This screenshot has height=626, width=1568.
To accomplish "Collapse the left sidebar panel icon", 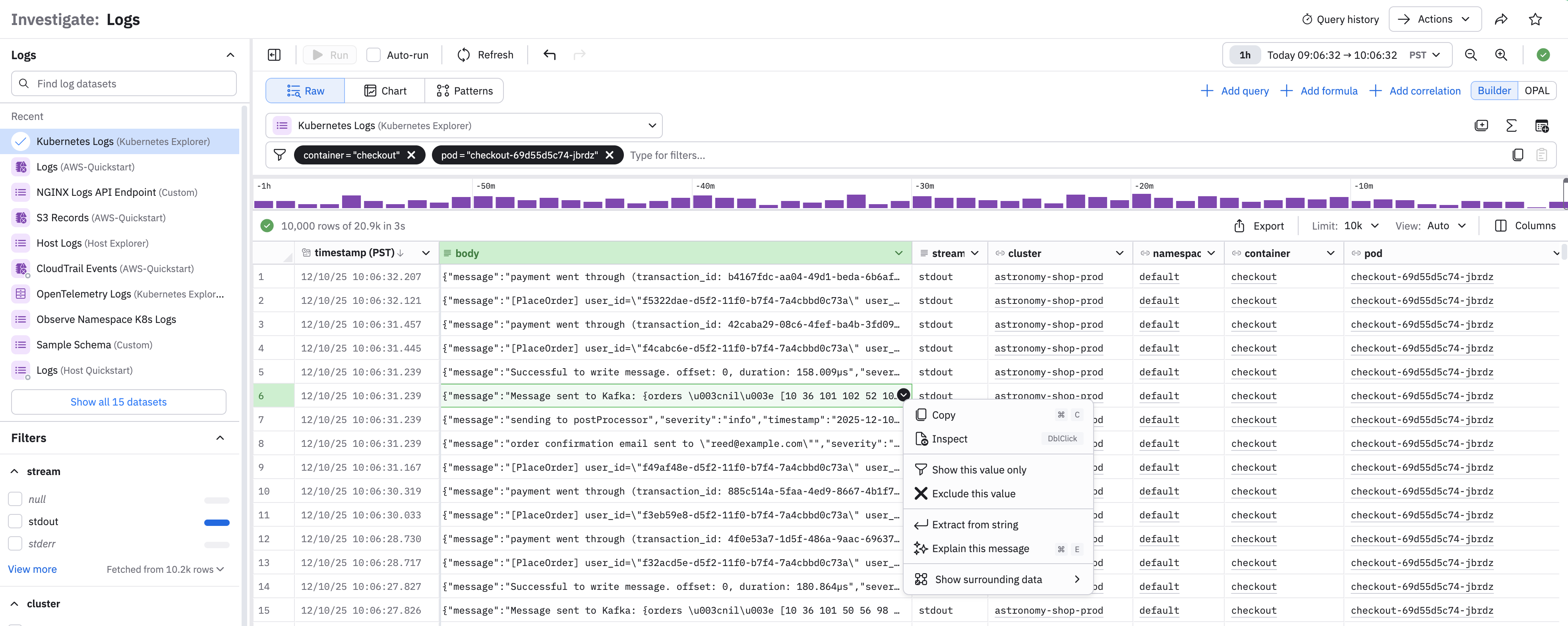I will [275, 55].
